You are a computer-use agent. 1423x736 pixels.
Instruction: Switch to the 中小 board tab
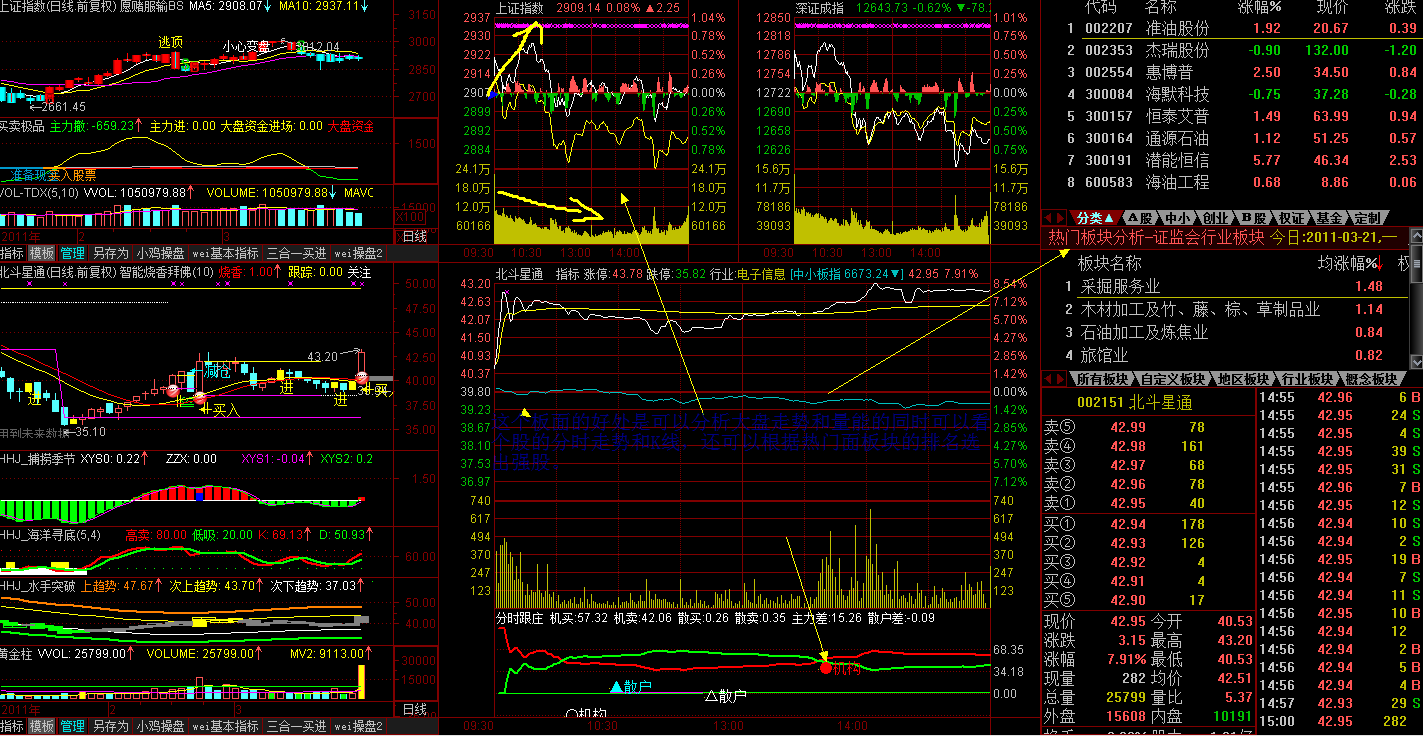tap(1179, 217)
